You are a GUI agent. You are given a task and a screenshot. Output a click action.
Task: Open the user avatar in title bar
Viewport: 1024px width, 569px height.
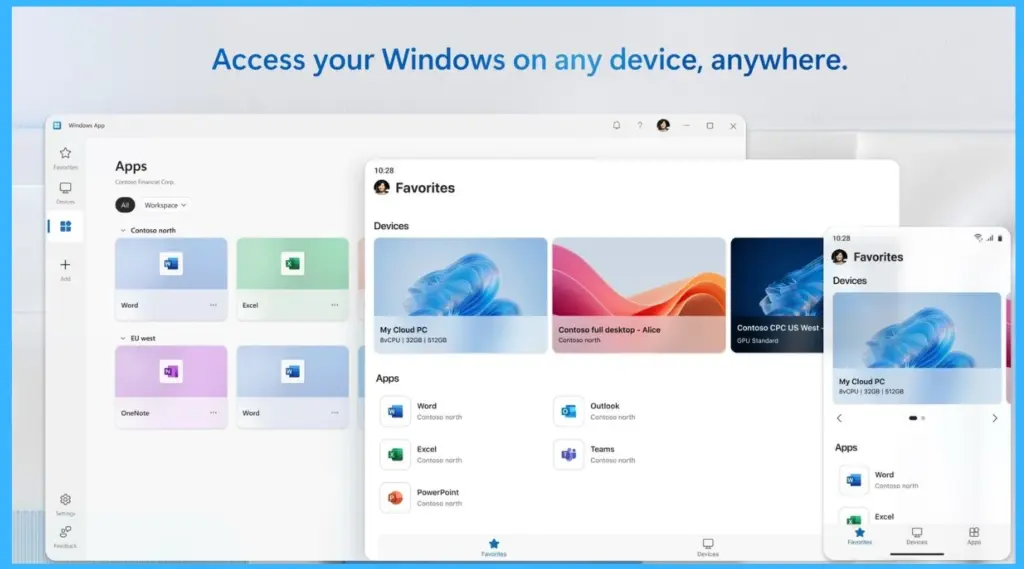[x=663, y=125]
